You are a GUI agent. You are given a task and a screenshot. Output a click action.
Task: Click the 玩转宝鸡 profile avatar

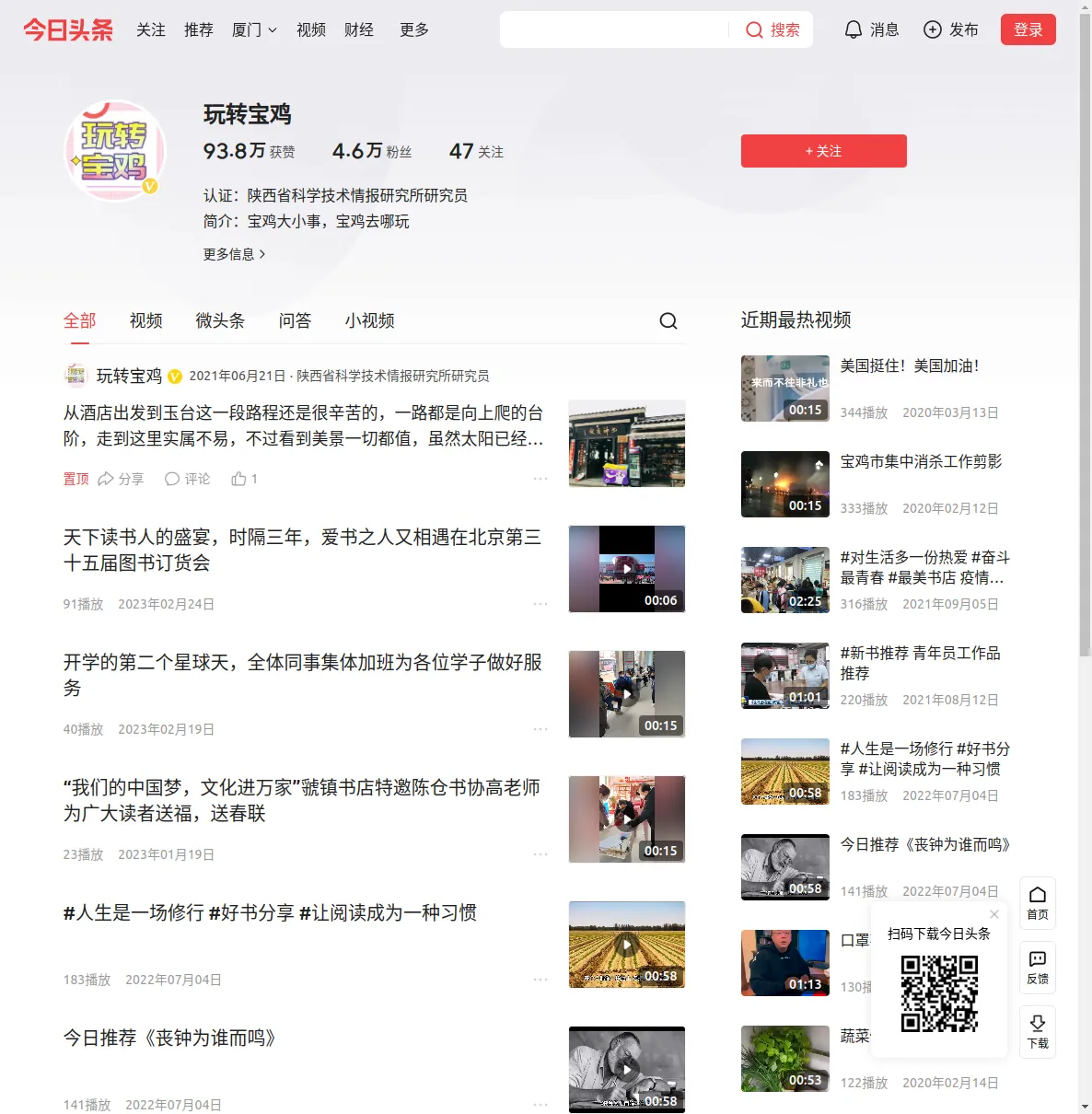(115, 150)
